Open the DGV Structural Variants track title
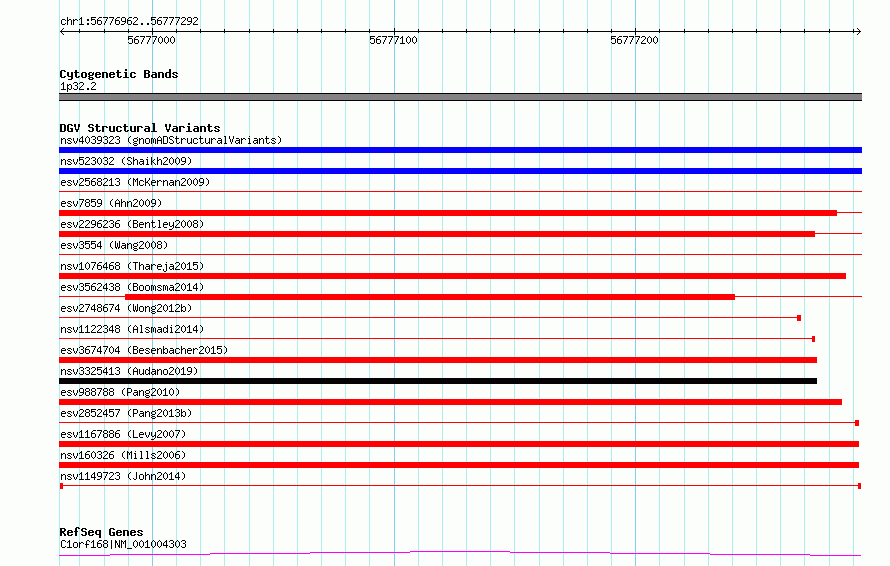 [140, 128]
